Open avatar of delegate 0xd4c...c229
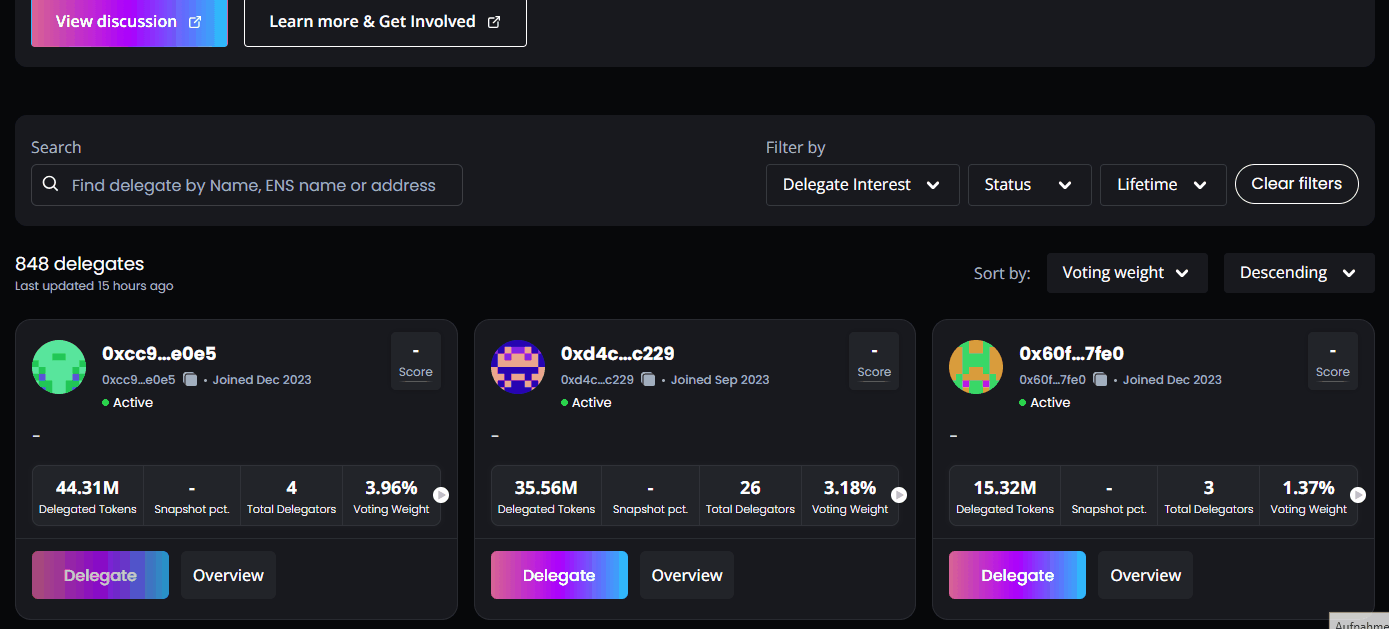The height and width of the screenshot is (629, 1389). click(x=518, y=367)
